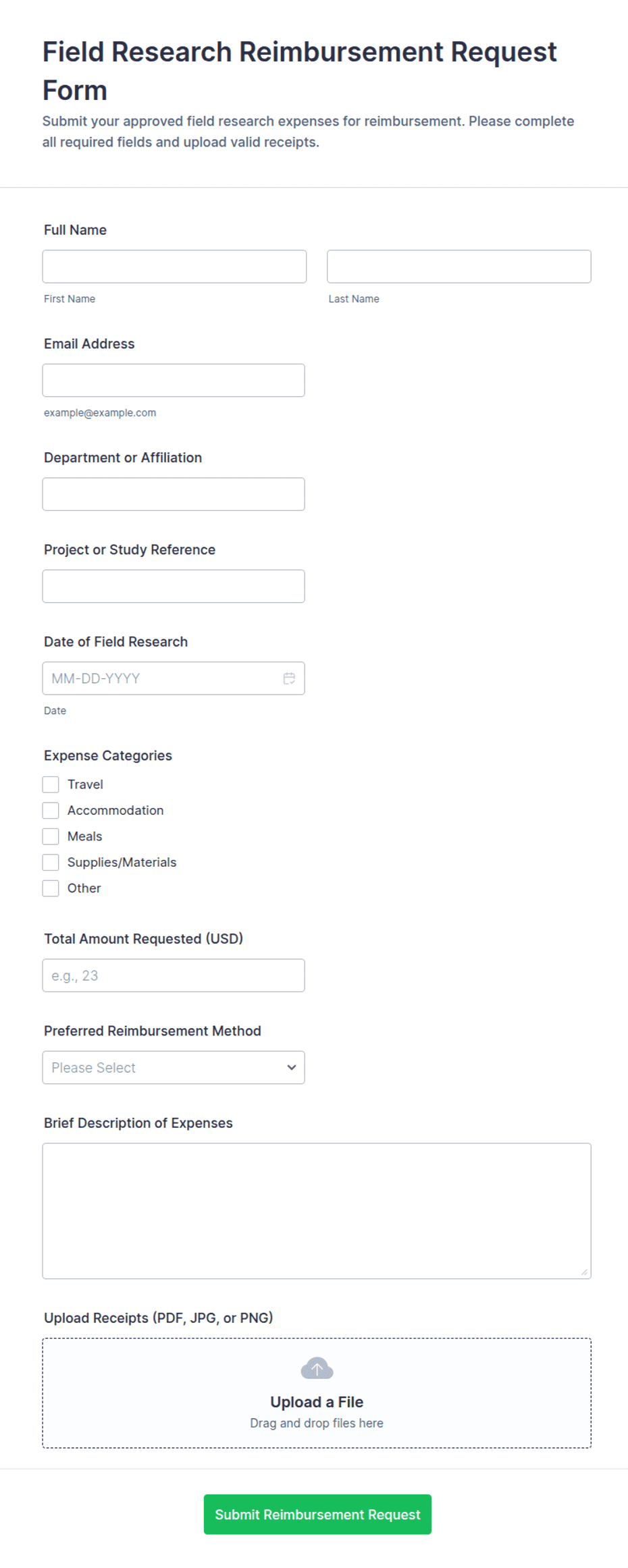
Task: Open the calendar picker icon
Action: point(289,678)
